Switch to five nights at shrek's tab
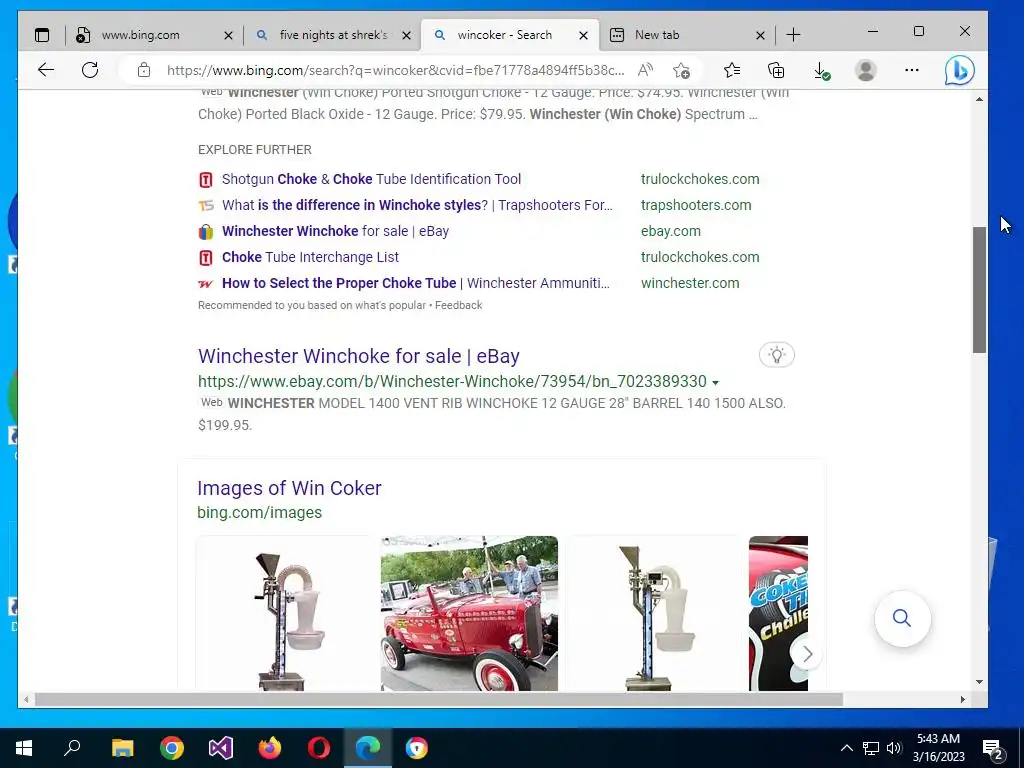Image resolution: width=1024 pixels, height=768 pixels. 334,35
